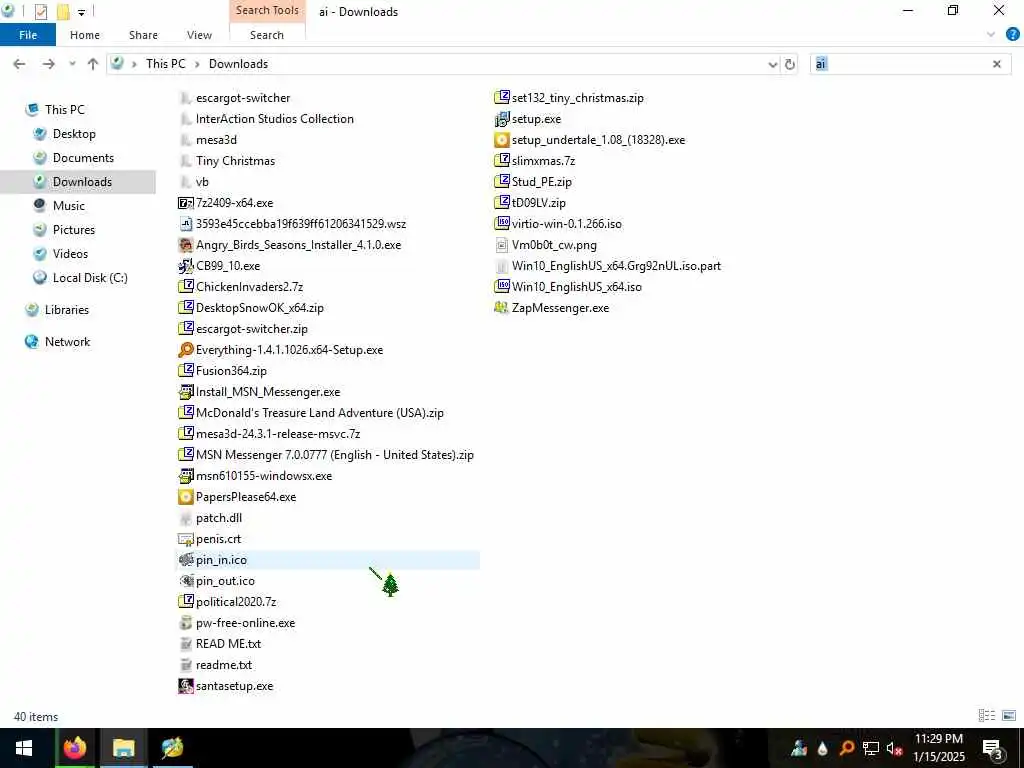Screen dimensions: 1024x768
Task: Click the taskbar clock showing 11:29 PM
Action: coord(938,748)
